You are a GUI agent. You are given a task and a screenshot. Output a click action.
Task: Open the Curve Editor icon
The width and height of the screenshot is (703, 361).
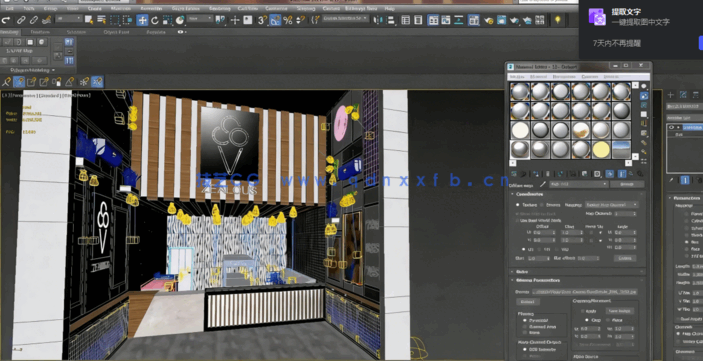coord(446,20)
